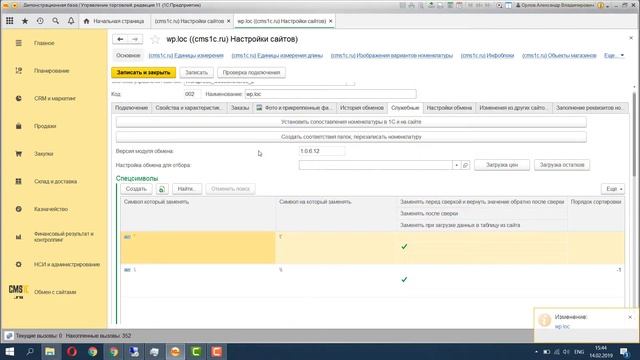Switch to История обменов tab
The width and height of the screenshot is (640, 360).
(x=362, y=108)
